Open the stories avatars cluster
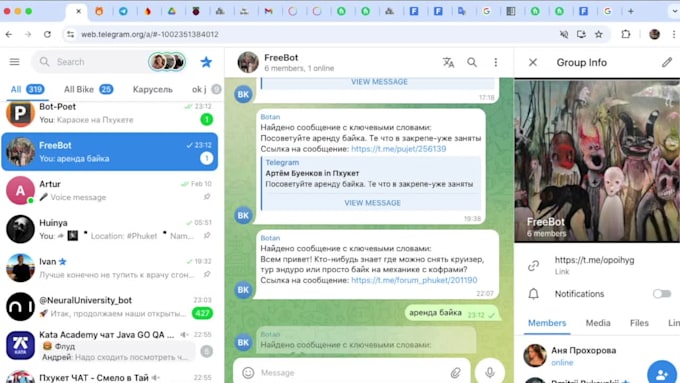Viewport: 680px width, 383px height. [167, 62]
